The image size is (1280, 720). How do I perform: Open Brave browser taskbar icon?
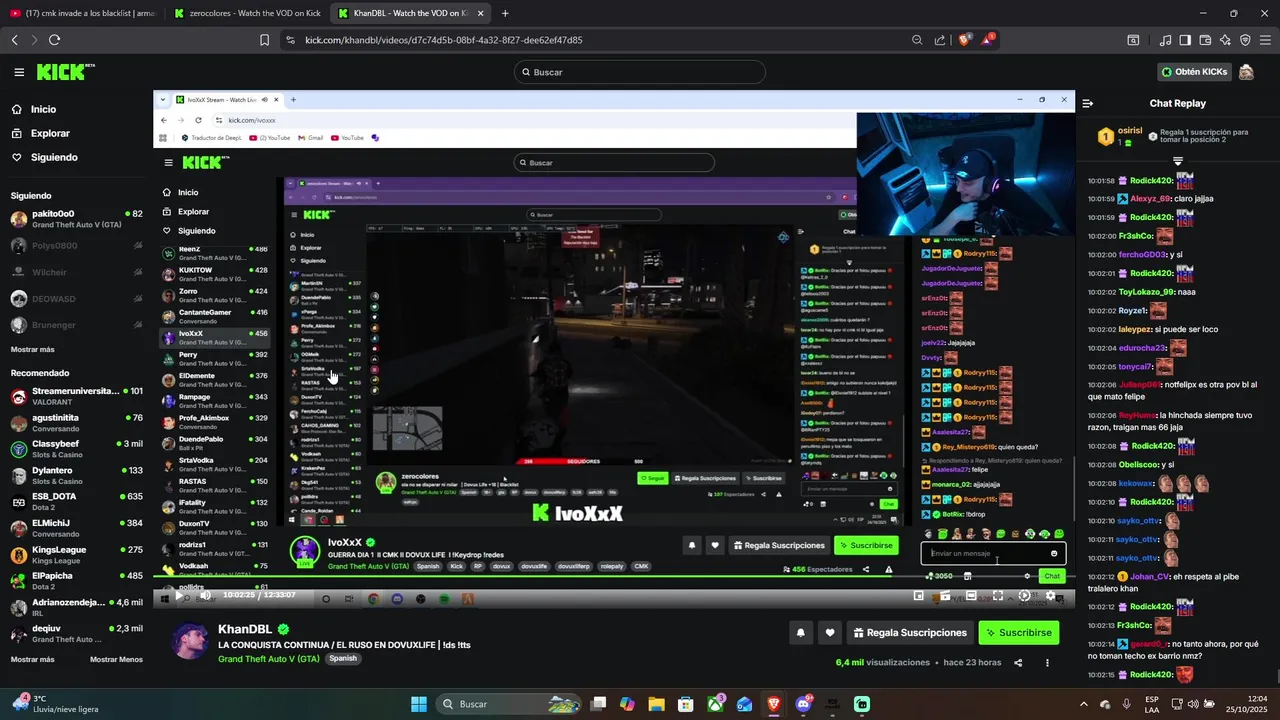[x=774, y=704]
